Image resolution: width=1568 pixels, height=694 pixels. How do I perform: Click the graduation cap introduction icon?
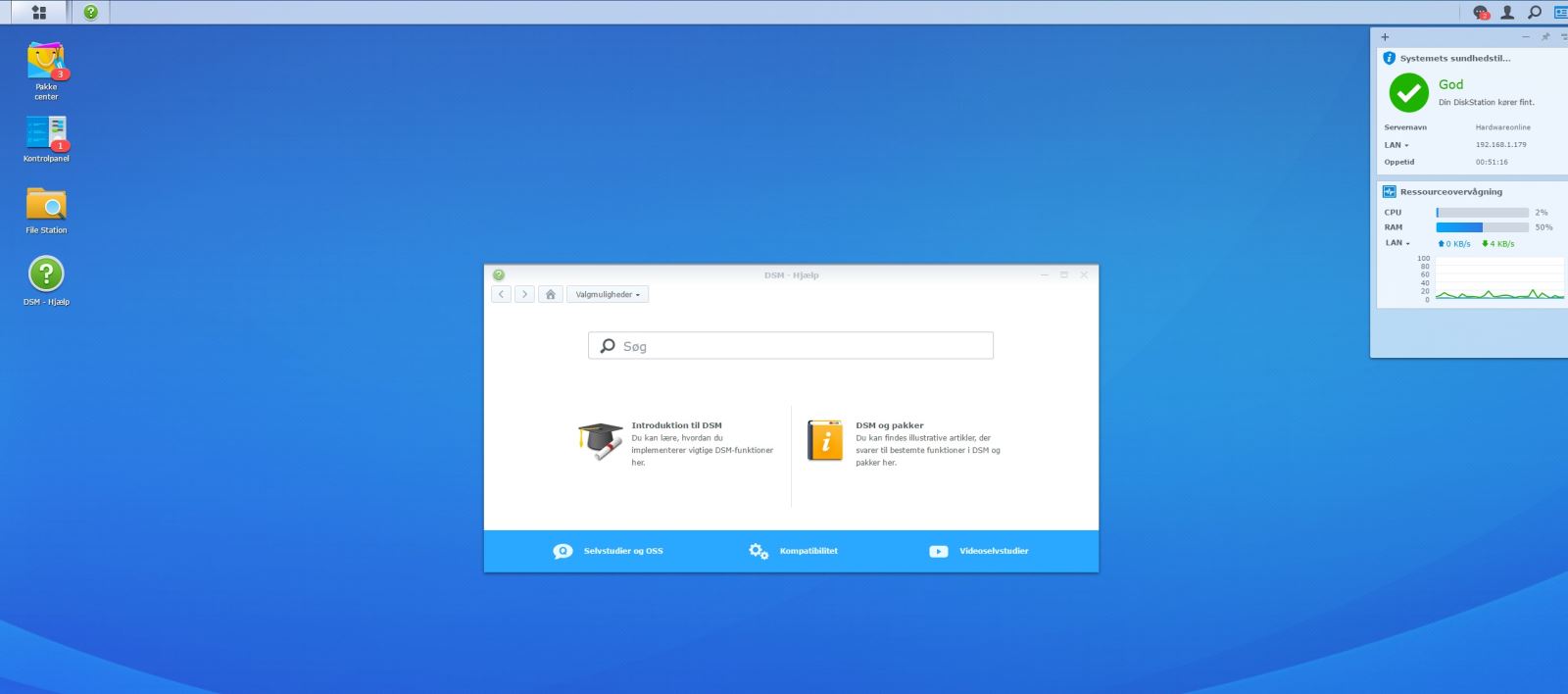[601, 441]
